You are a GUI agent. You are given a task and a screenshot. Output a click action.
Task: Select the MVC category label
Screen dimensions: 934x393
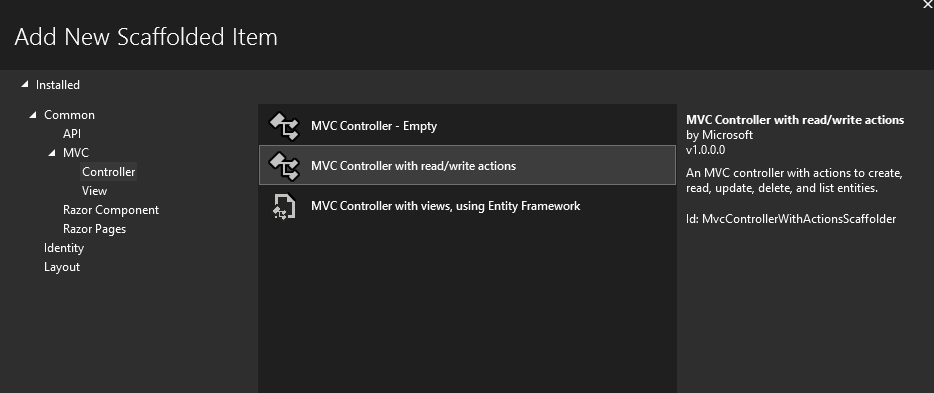pos(76,152)
